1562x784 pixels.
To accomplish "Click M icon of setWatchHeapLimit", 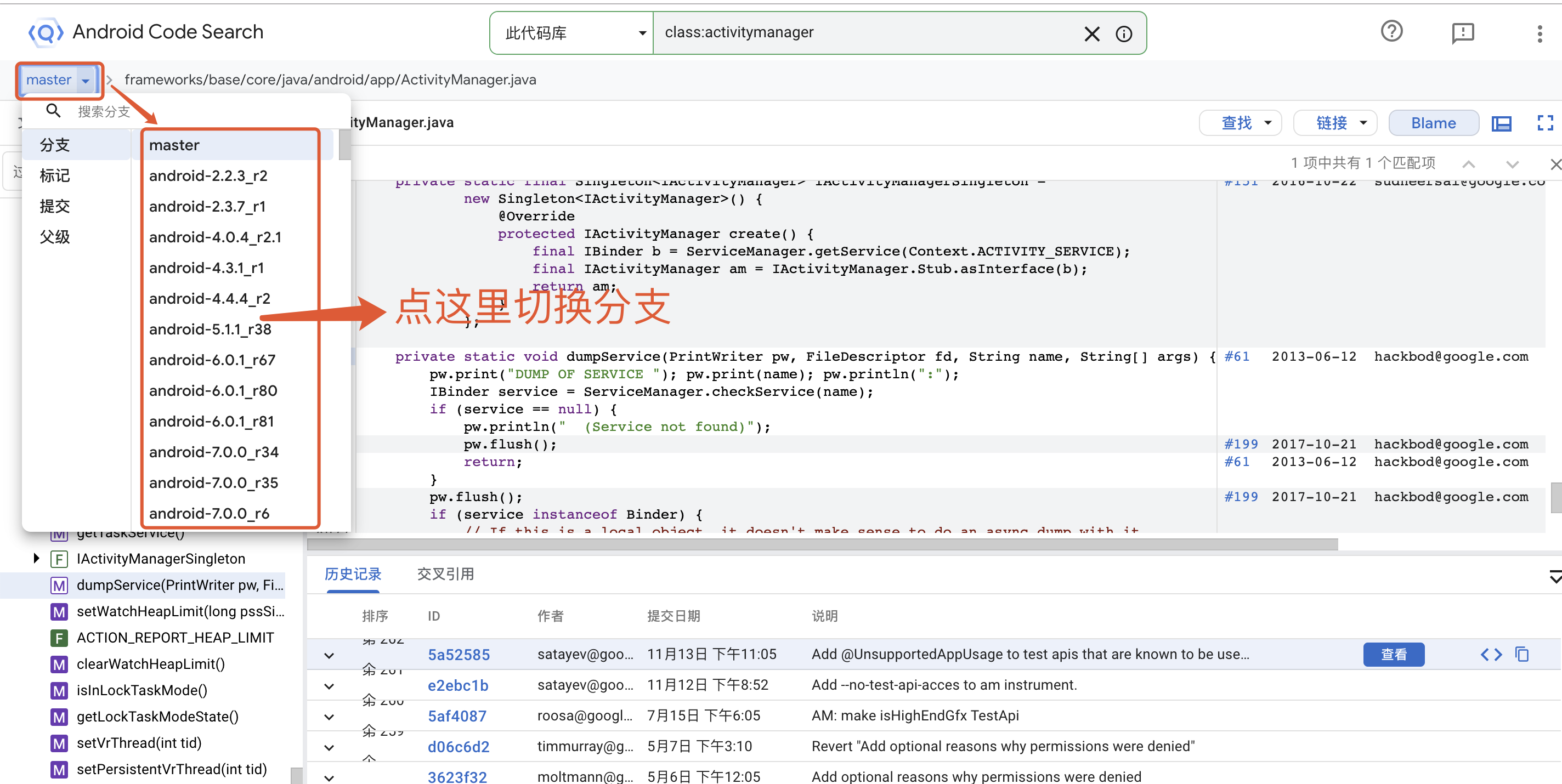I will point(59,611).
